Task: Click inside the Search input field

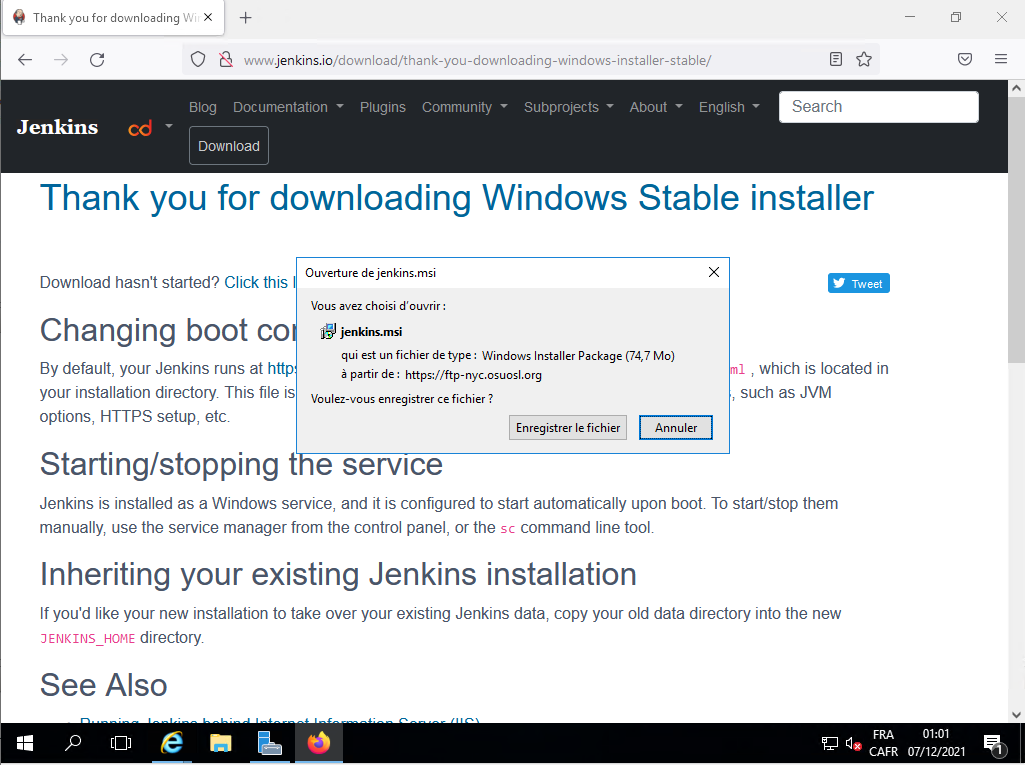Action: (879, 107)
